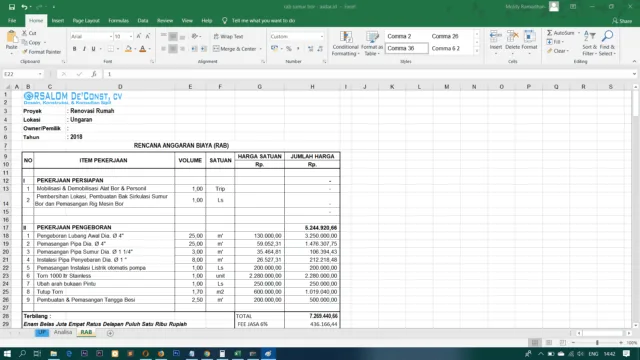Open text orientation options
The image size is (640, 360).
click(196, 36)
